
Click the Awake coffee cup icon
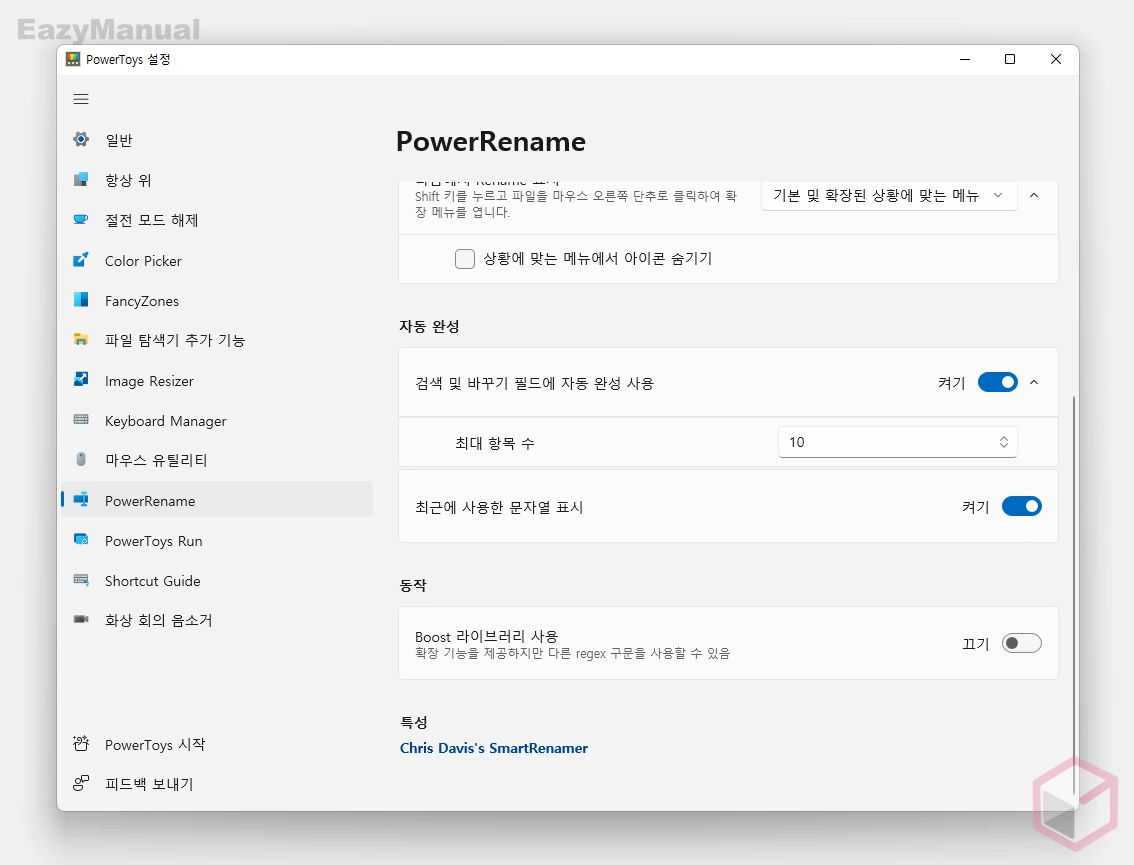click(81, 219)
